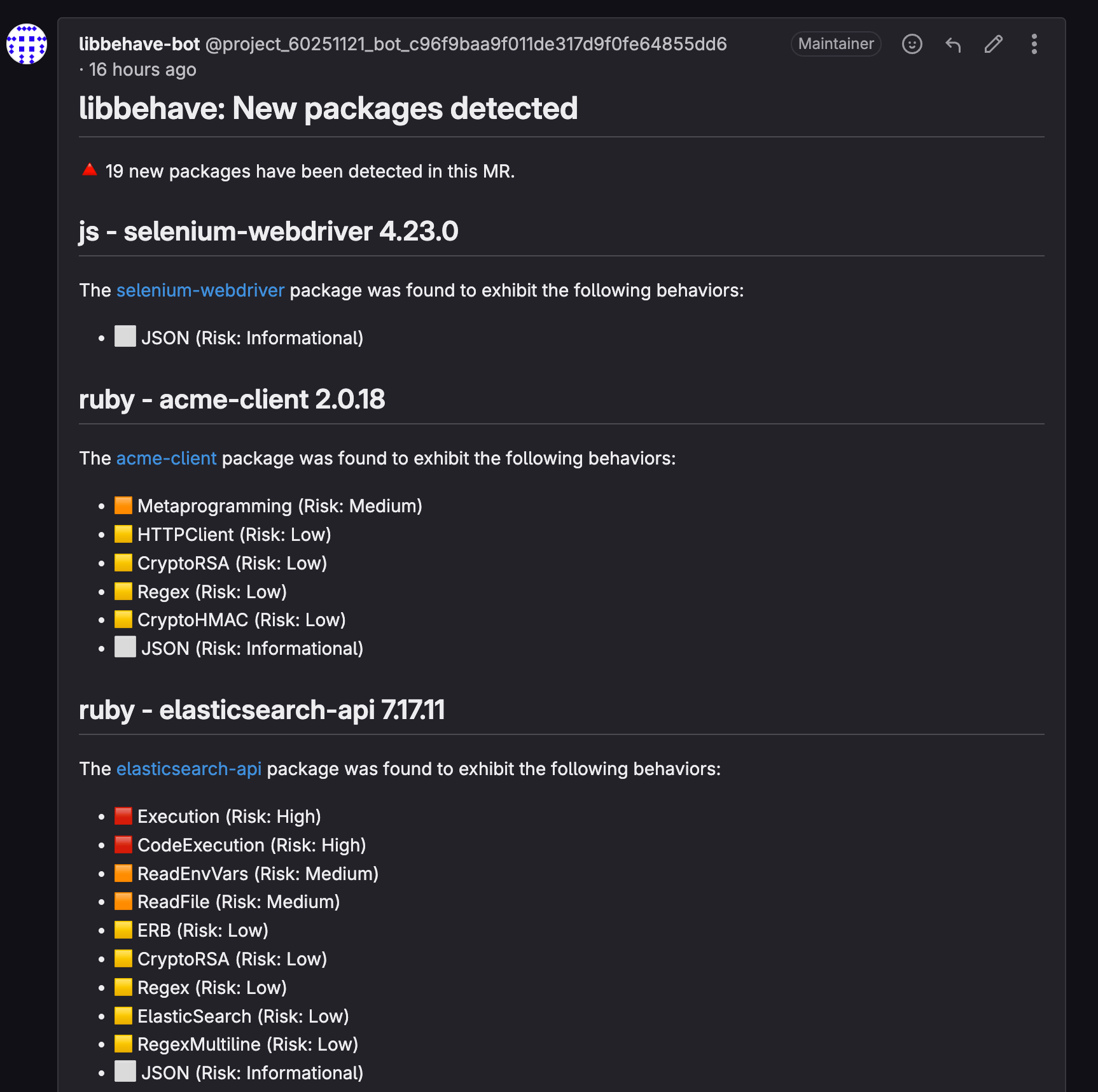Add an emoji reaction to the comment
1098x1092 pixels.
coord(912,44)
